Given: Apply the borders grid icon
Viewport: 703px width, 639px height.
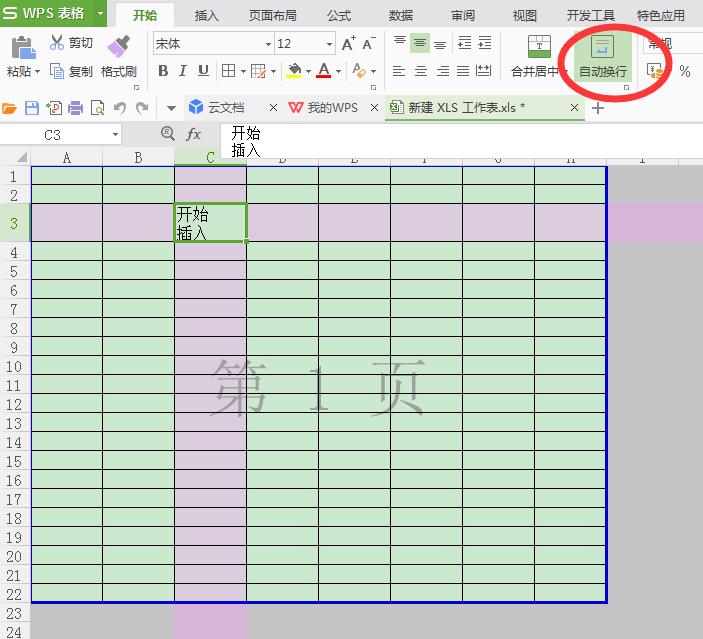Looking at the screenshot, I should (229, 70).
